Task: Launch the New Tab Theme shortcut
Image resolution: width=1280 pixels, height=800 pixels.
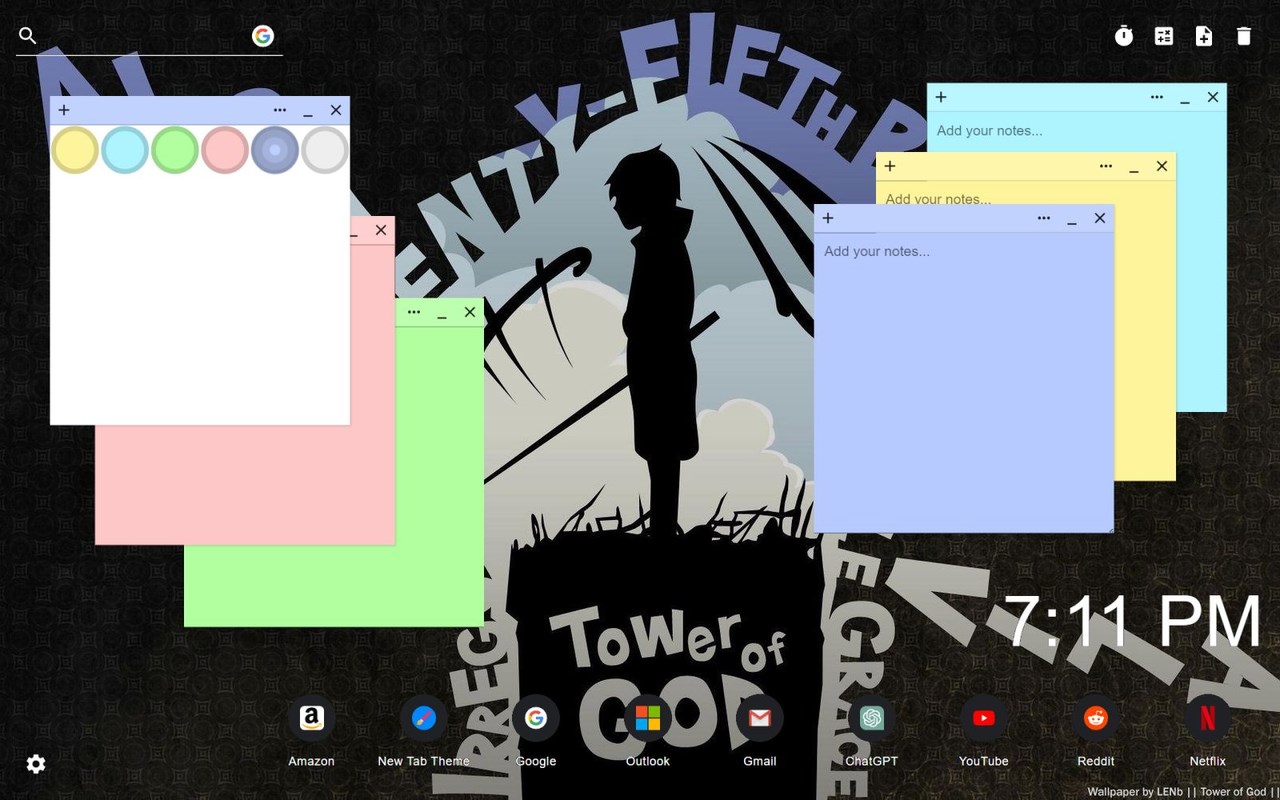Action: (424, 718)
